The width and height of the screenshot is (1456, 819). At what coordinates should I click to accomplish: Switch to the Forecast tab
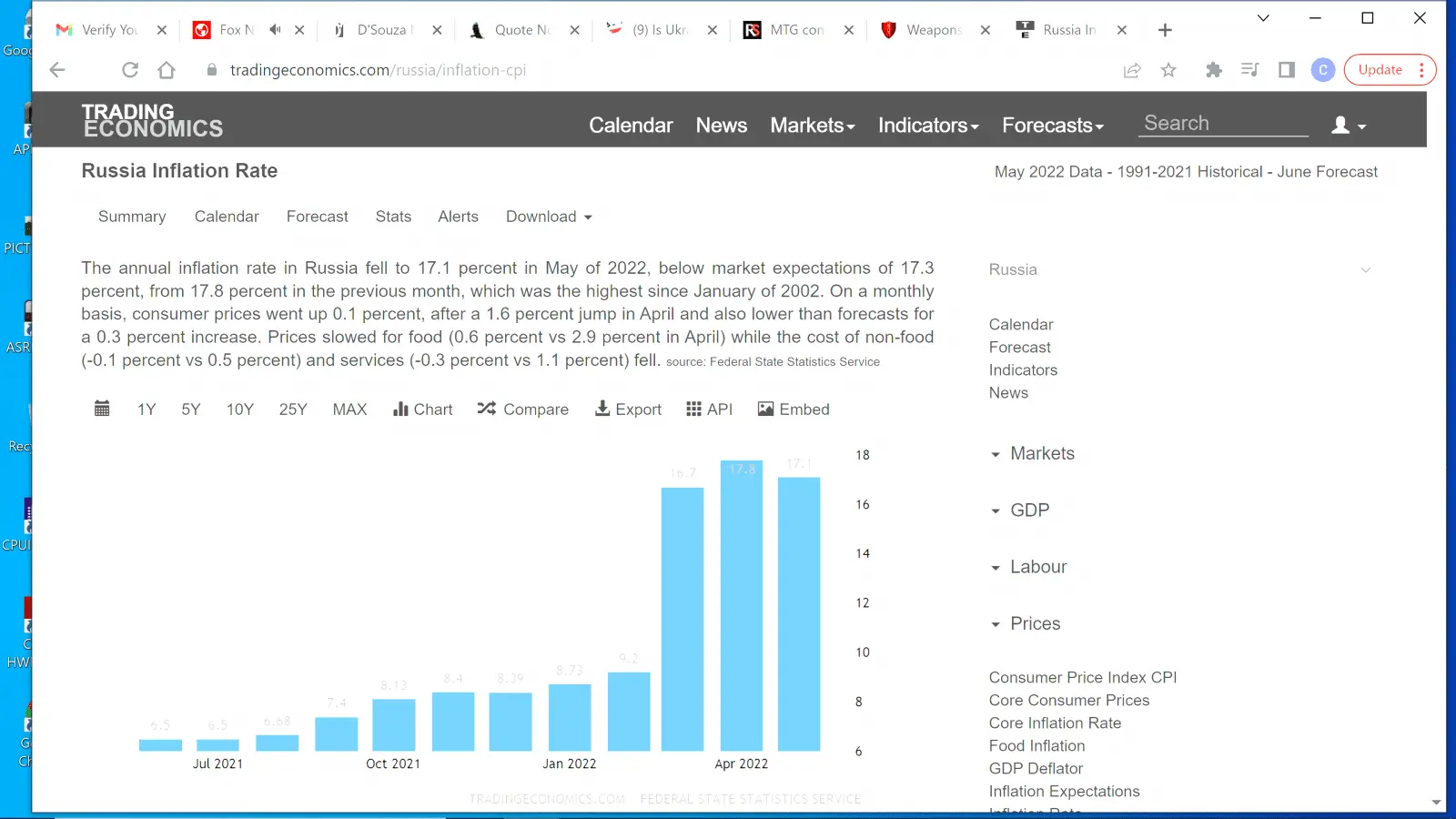point(317,217)
